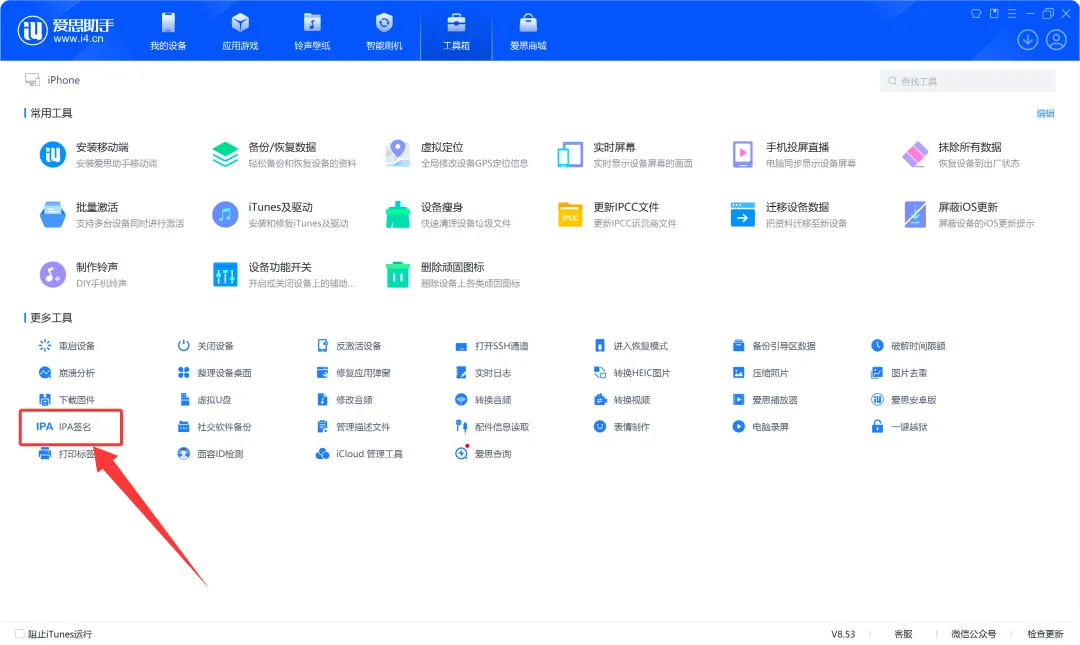
Task: Open 压缩照片 tool
Action: pyautogui.click(x=760, y=373)
